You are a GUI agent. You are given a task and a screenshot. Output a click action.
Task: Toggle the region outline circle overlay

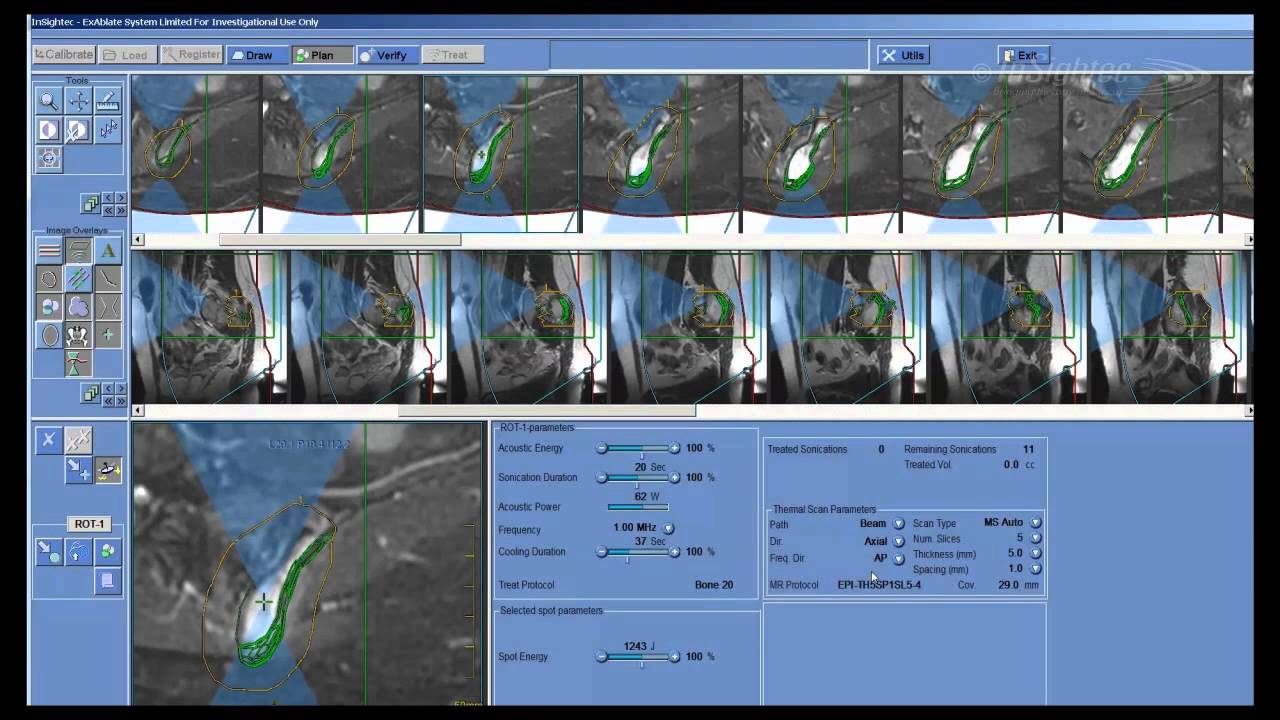(48, 279)
